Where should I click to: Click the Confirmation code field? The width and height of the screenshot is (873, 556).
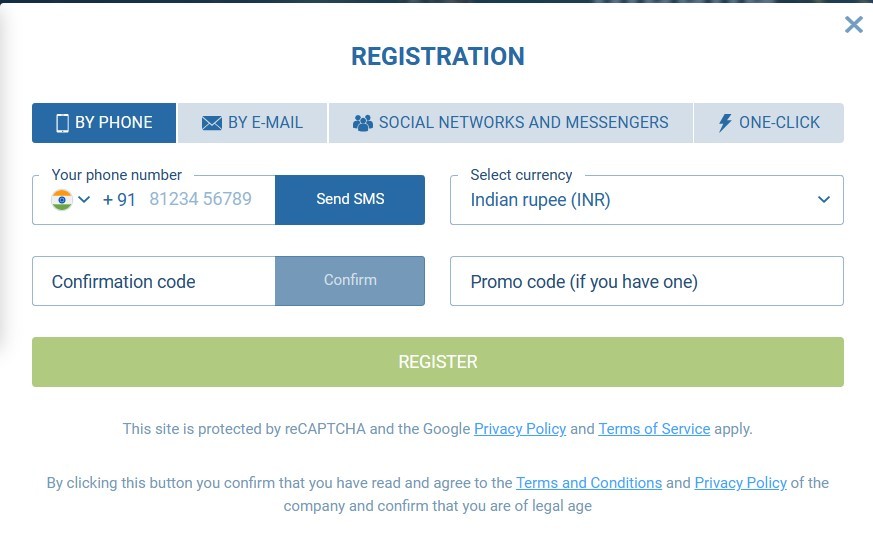point(154,281)
